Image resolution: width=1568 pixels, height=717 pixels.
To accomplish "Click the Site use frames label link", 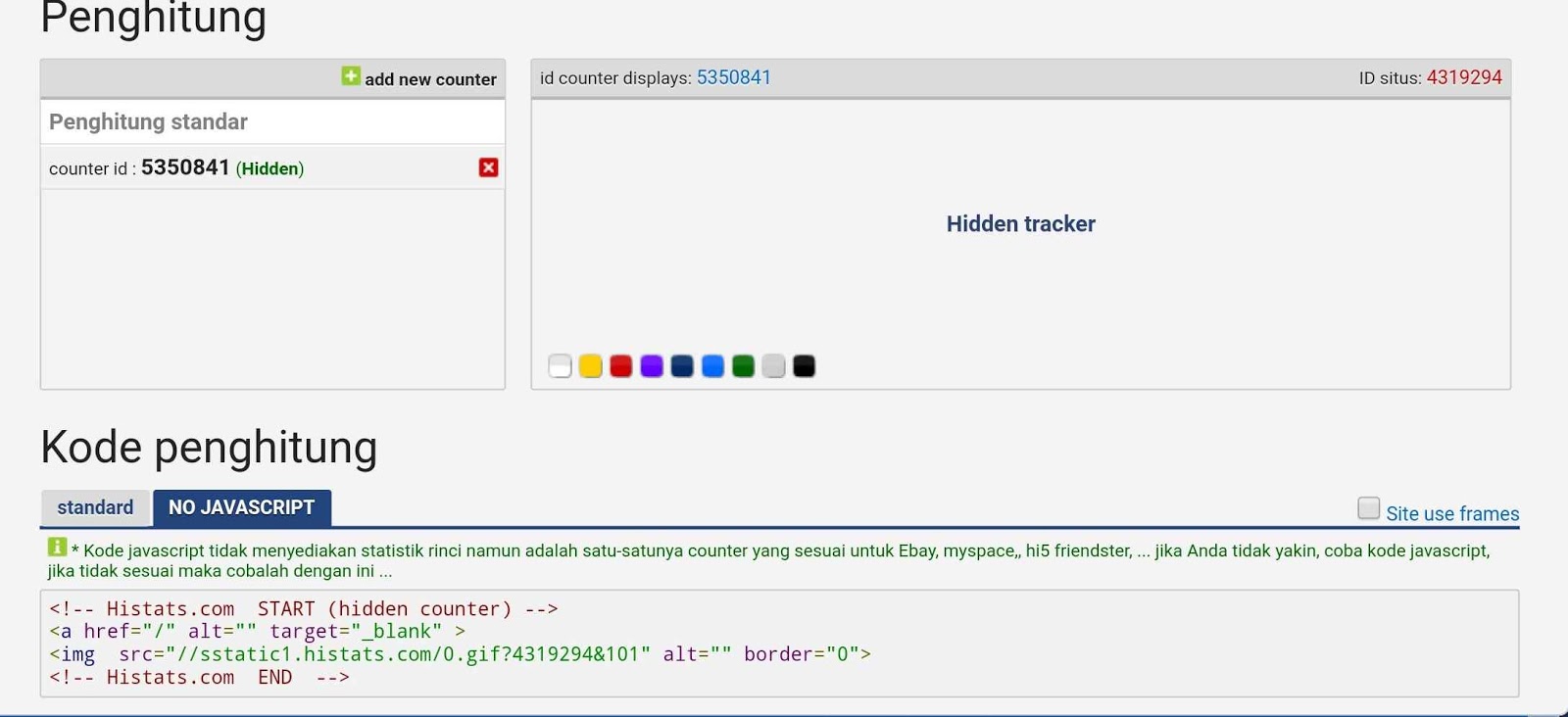I will pyautogui.click(x=1452, y=513).
